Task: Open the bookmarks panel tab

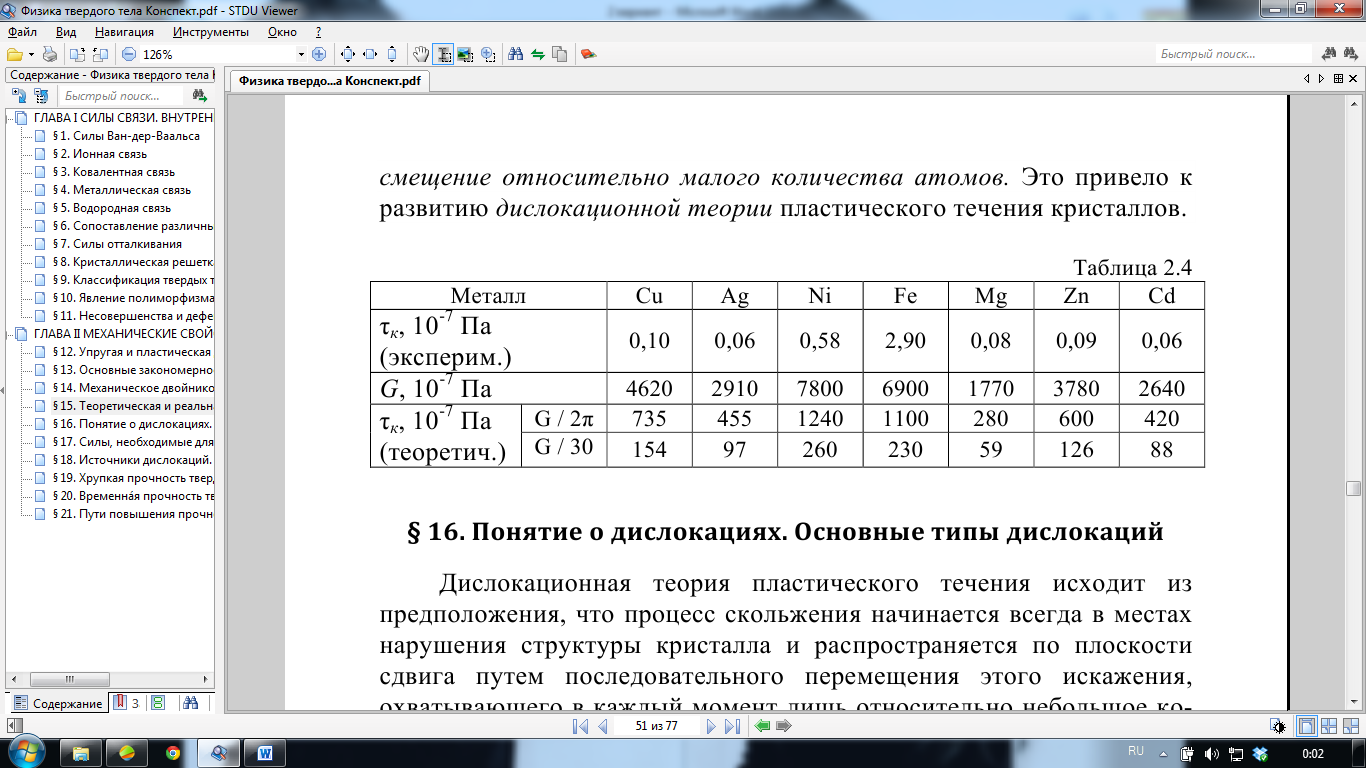Action: click(x=126, y=703)
